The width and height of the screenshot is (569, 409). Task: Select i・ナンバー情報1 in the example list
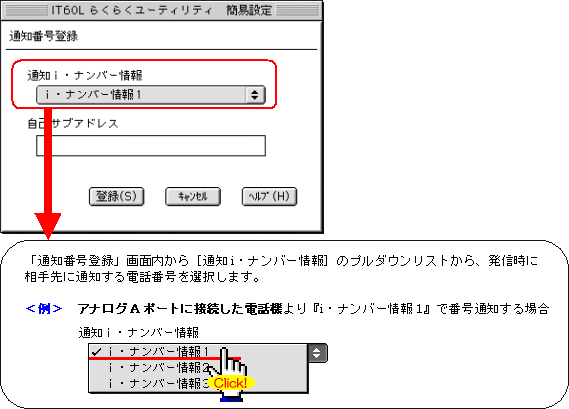(159, 351)
